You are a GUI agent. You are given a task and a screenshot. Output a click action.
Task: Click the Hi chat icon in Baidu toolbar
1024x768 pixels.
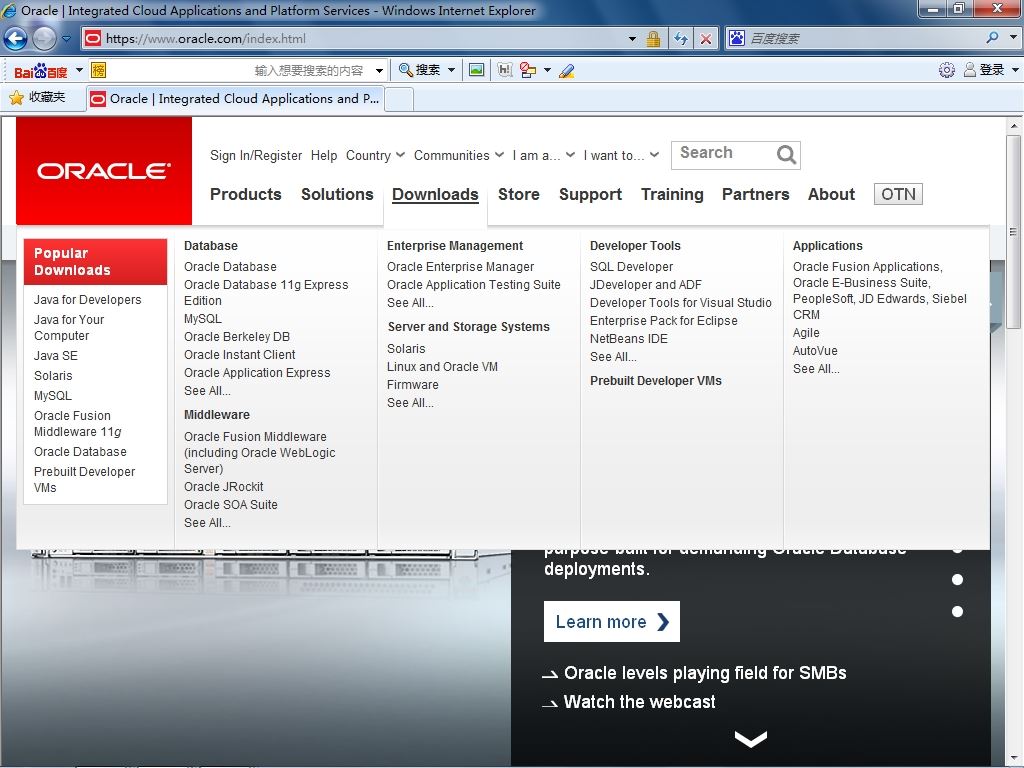point(505,70)
